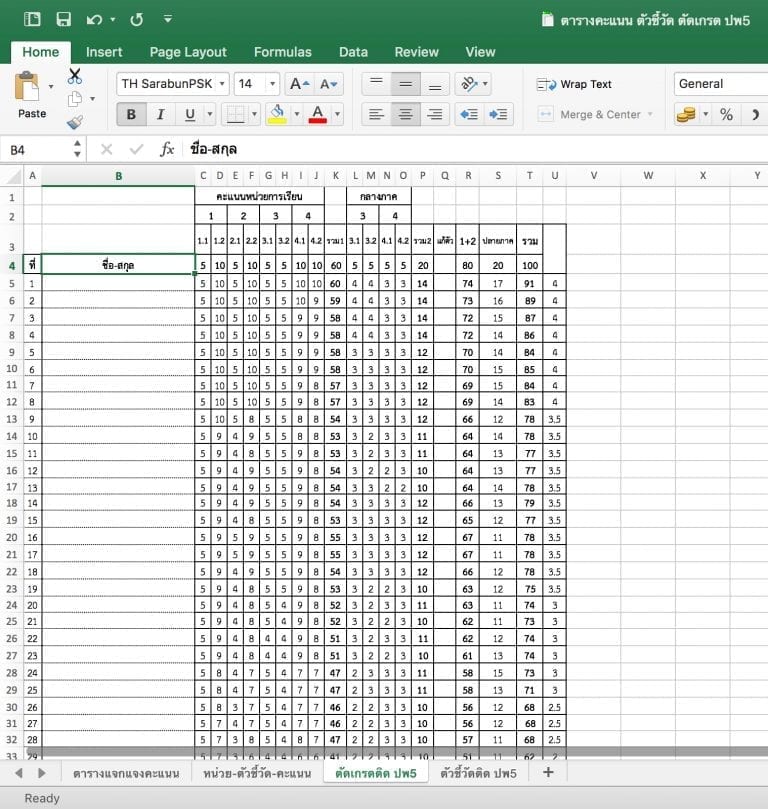
Task: Open the Paste options arrow
Action: [x=51, y=86]
